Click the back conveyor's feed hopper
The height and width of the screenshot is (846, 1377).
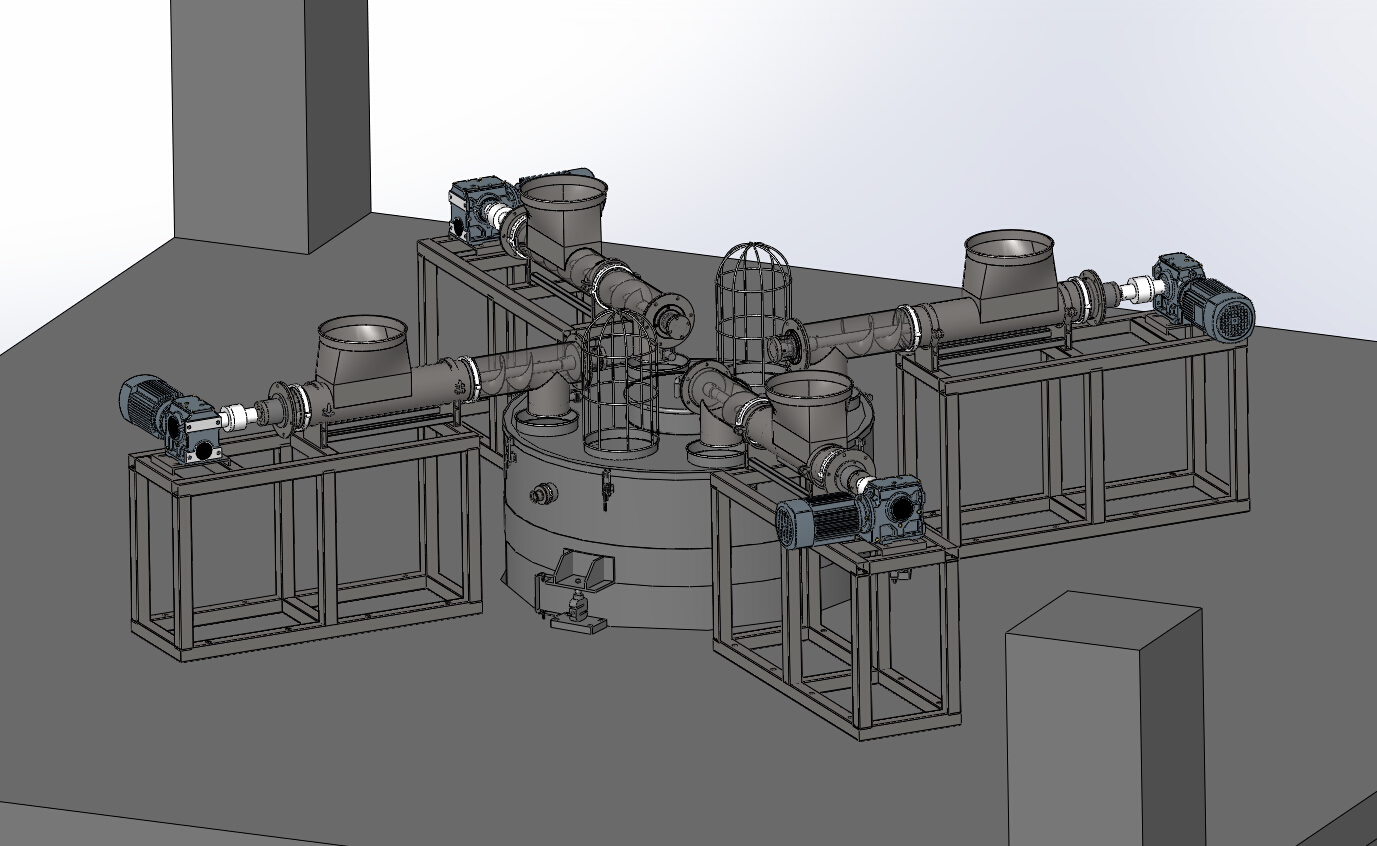pyautogui.click(x=562, y=216)
